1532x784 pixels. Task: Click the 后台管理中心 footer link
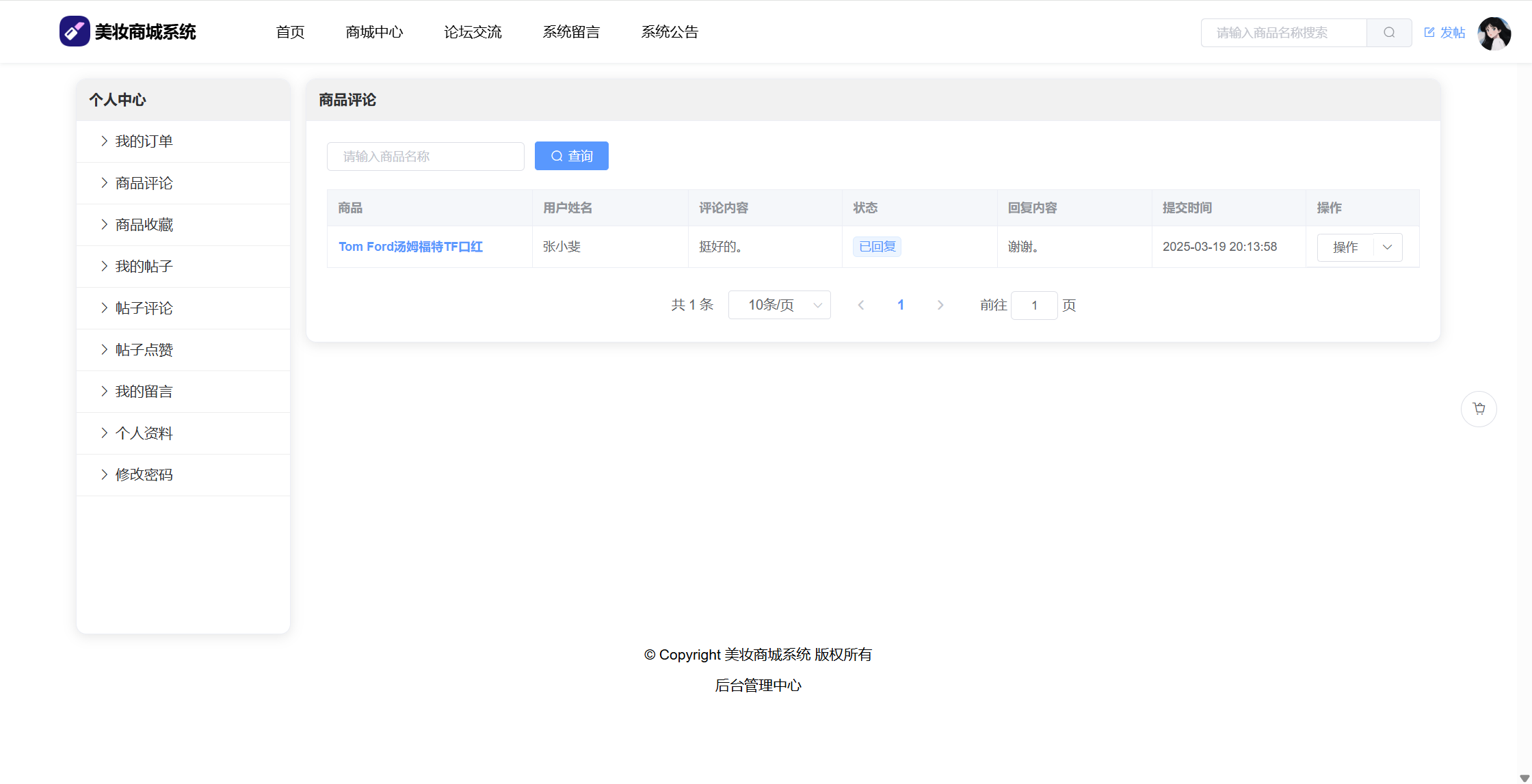pos(758,686)
